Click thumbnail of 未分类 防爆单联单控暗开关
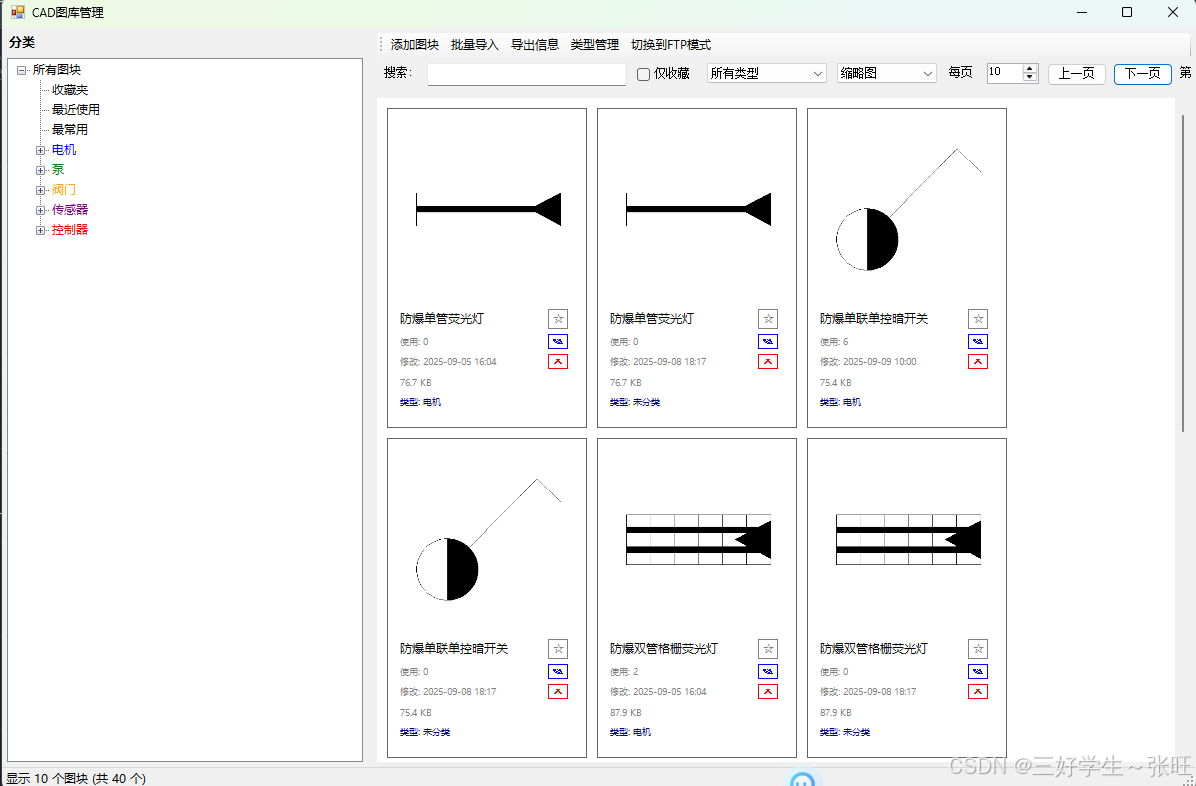 tap(488, 540)
